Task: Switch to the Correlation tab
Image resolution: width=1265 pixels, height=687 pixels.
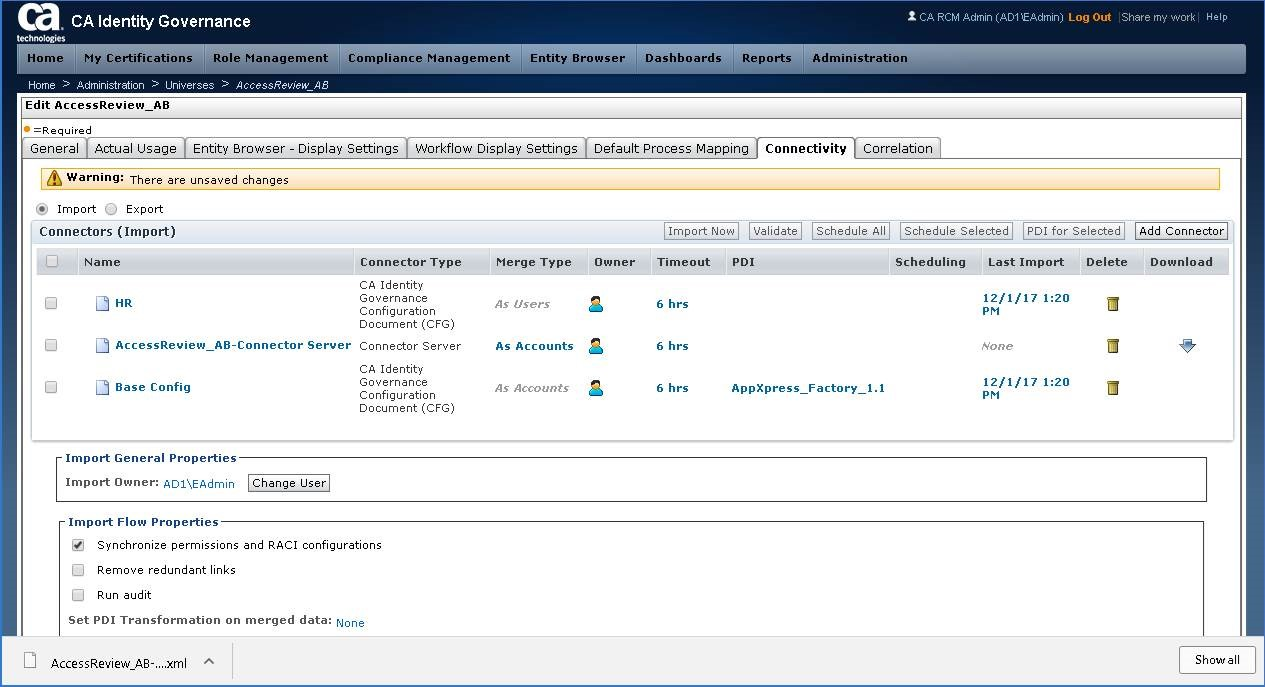Action: pos(898,148)
